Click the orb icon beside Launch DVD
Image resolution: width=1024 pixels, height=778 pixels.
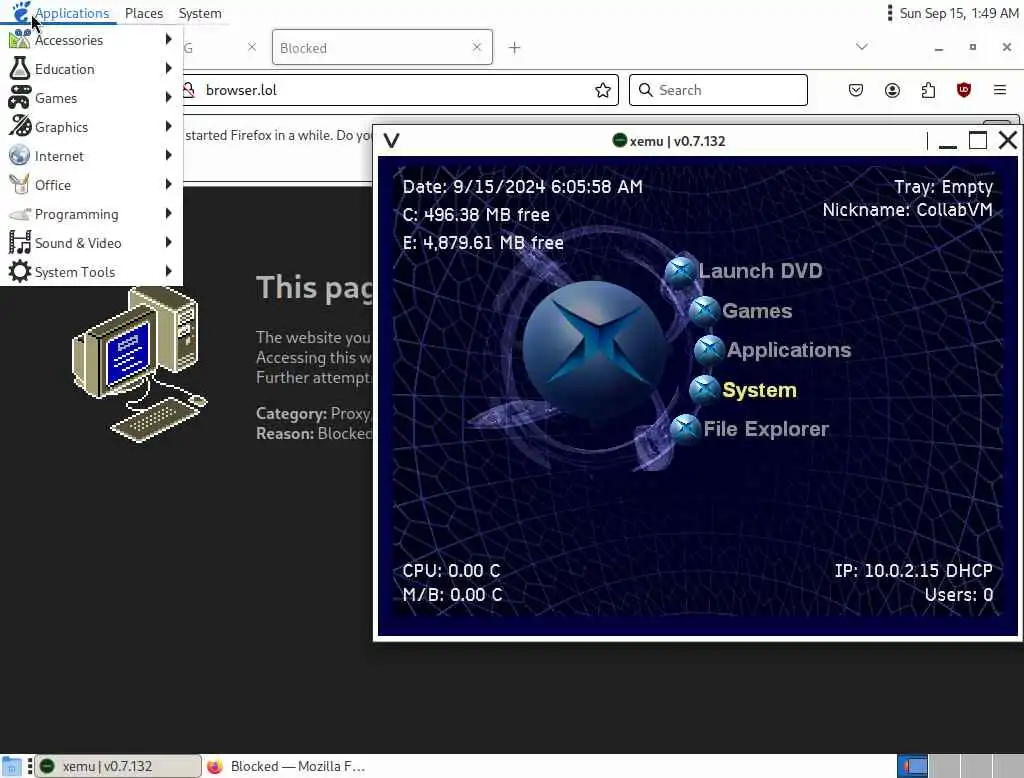680,271
